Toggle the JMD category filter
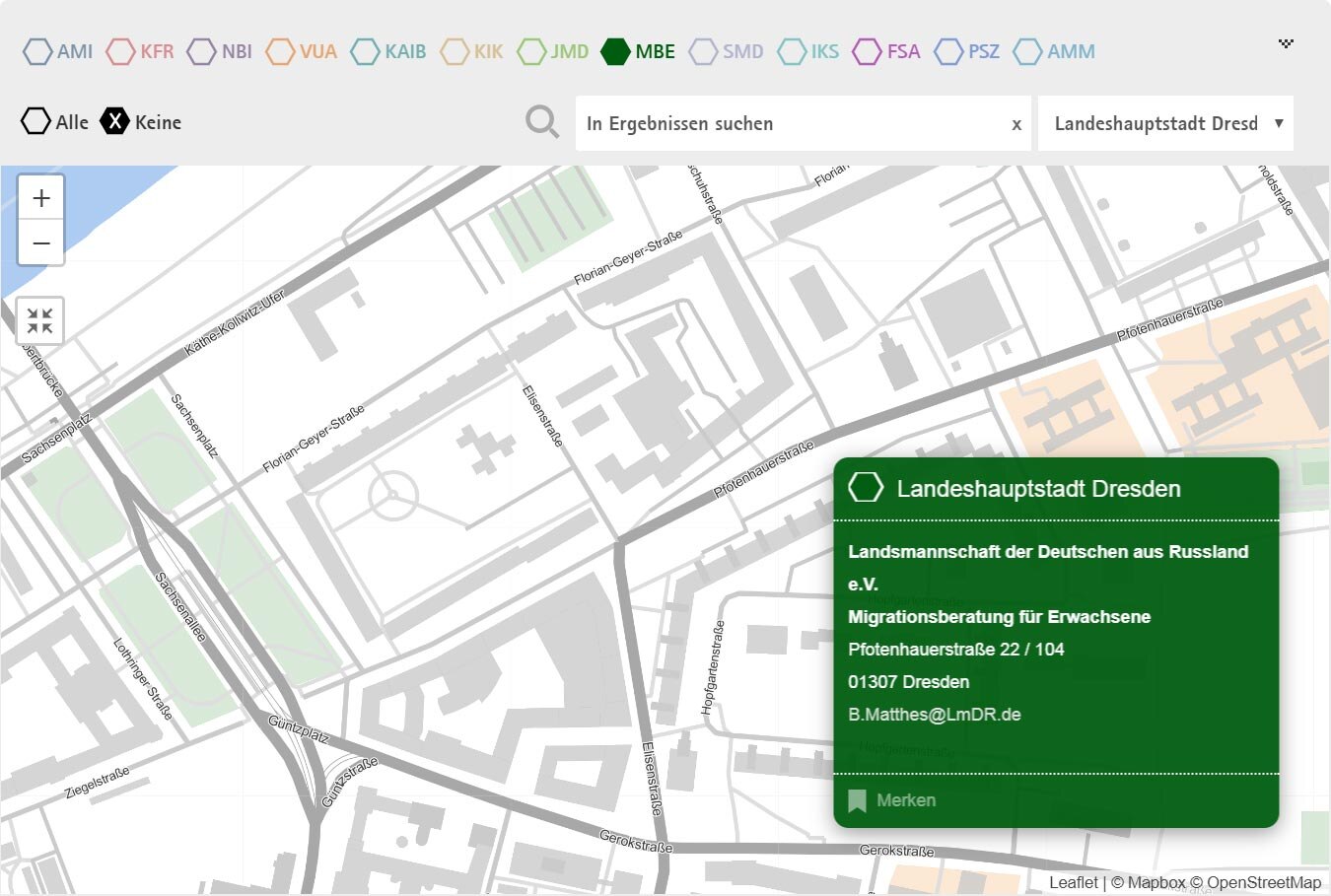 tap(553, 51)
